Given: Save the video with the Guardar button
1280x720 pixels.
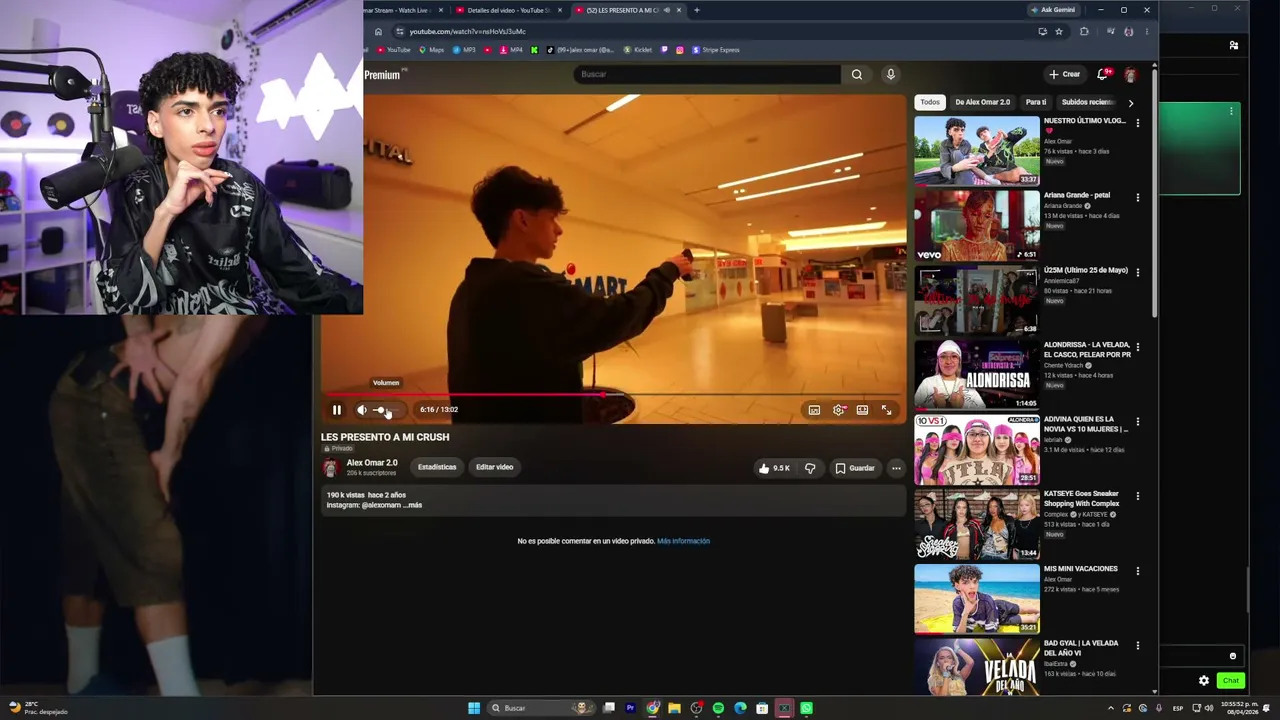Looking at the screenshot, I should (855, 468).
